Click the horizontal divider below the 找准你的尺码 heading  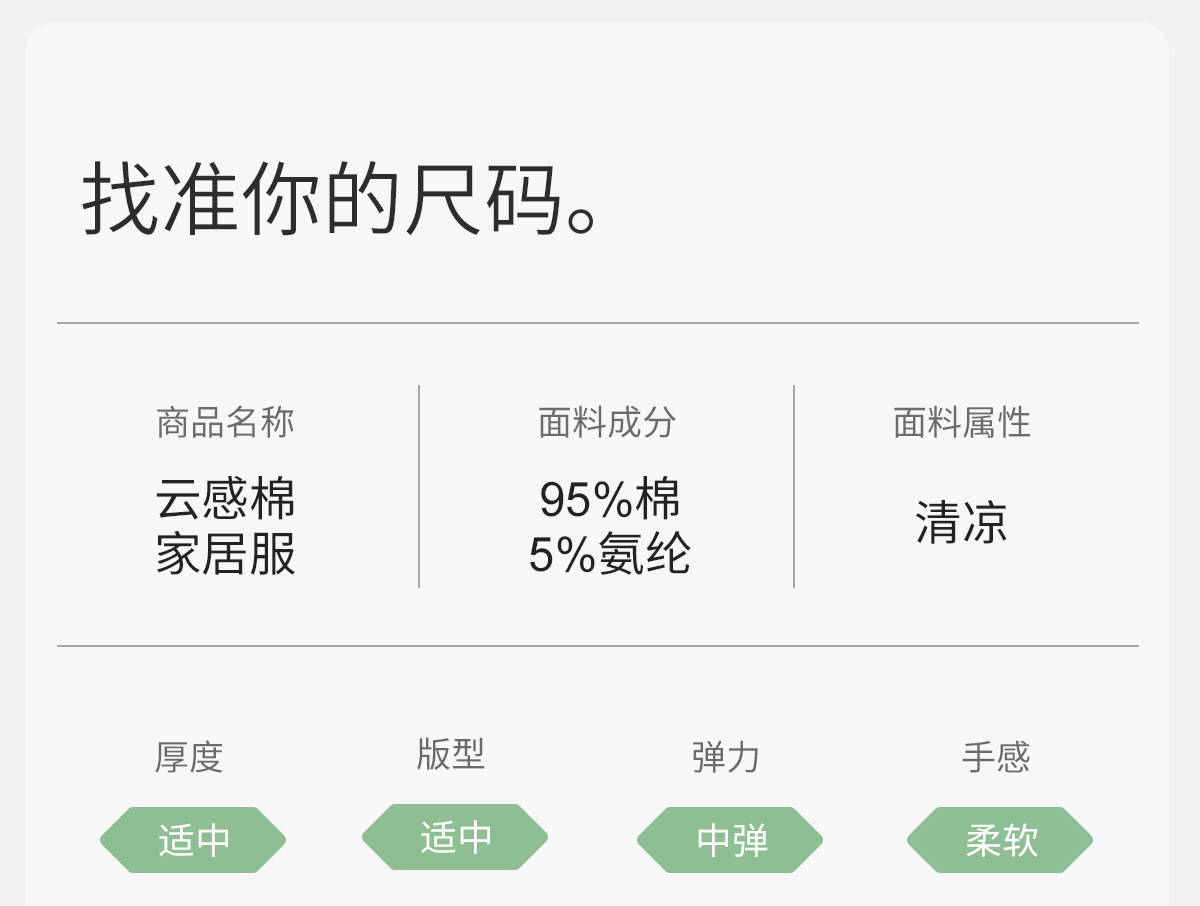(x=598, y=323)
